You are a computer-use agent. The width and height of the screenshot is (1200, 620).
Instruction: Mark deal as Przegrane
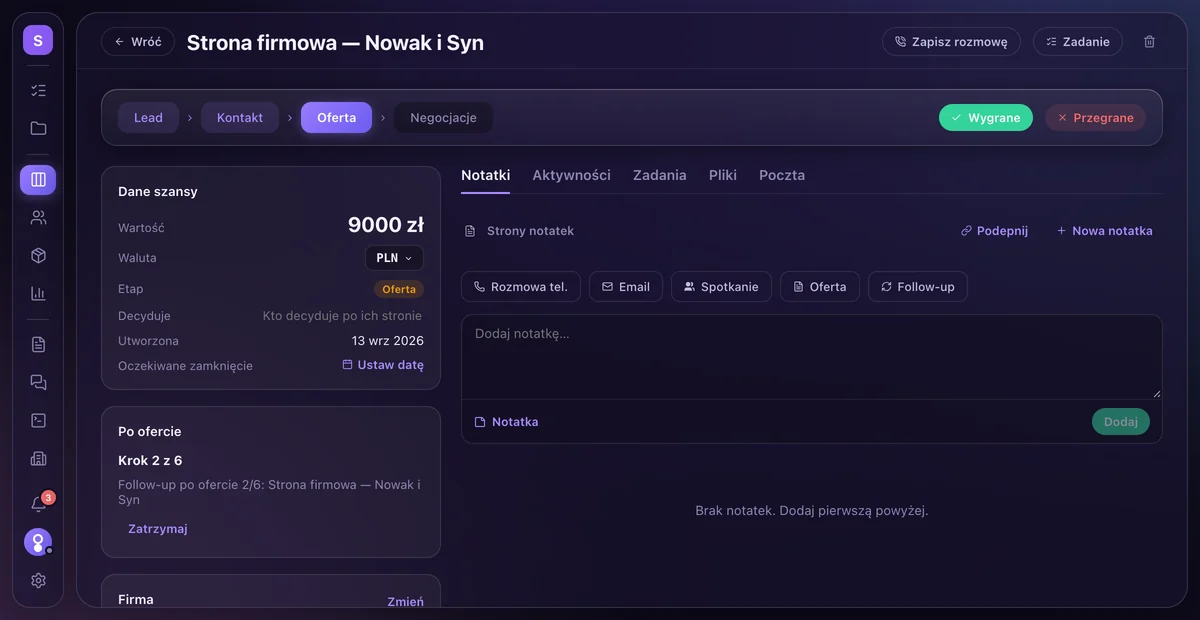pos(1095,118)
